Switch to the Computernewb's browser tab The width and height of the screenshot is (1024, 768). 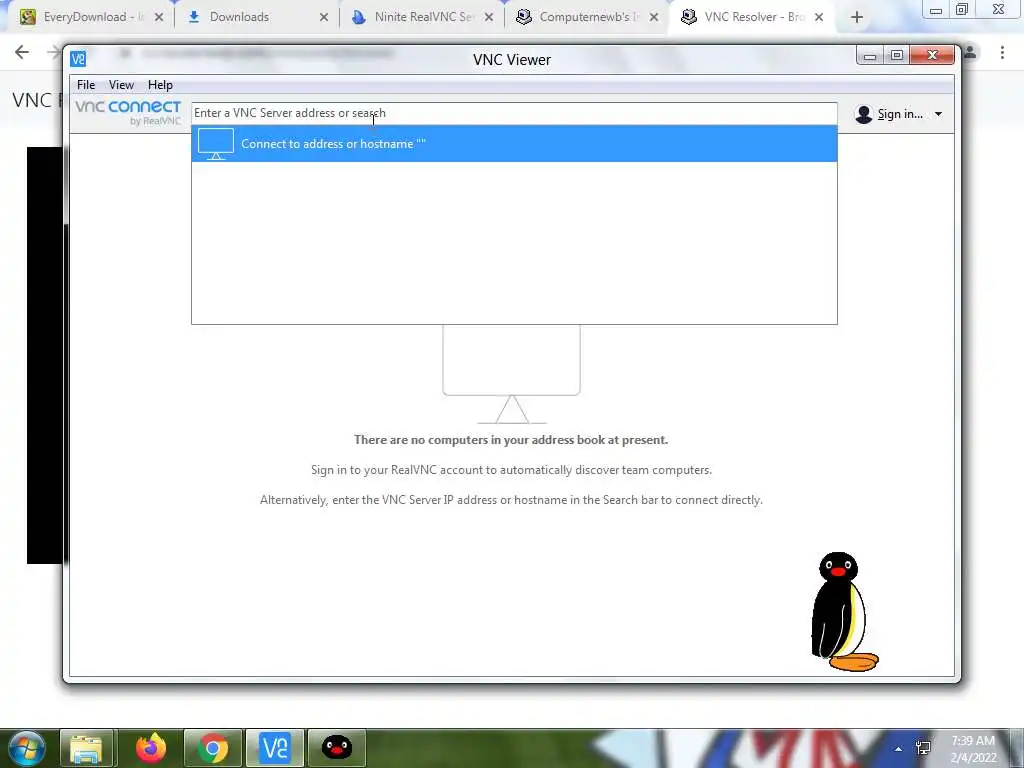click(x=588, y=17)
